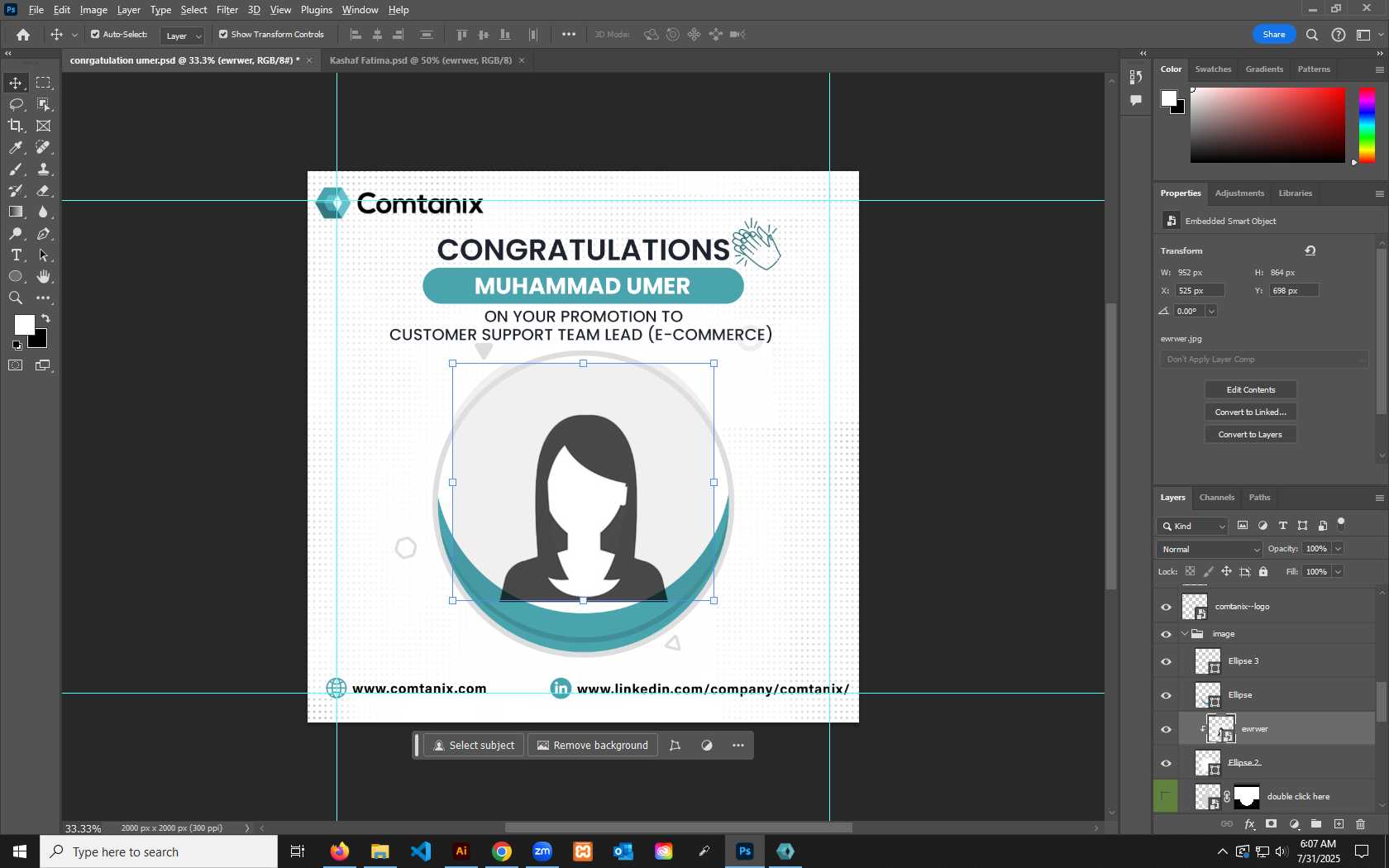Click the hue spectrum slider

click(1368, 126)
